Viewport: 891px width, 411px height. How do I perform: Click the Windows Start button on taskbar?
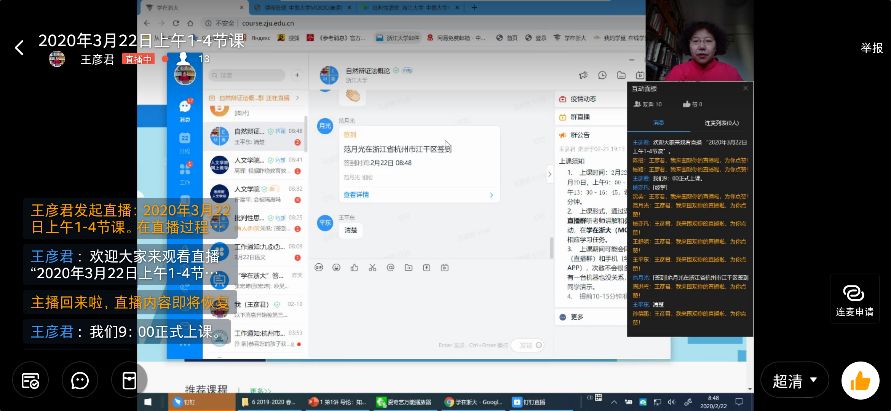click(148, 402)
